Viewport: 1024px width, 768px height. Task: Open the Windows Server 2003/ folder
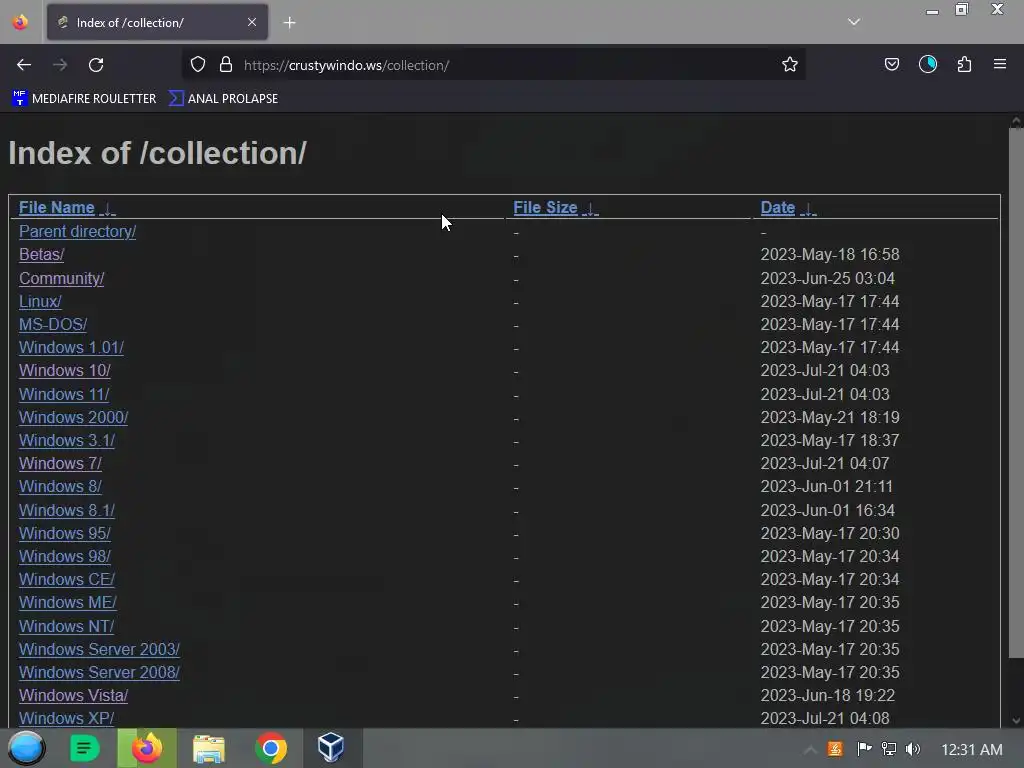(99, 650)
